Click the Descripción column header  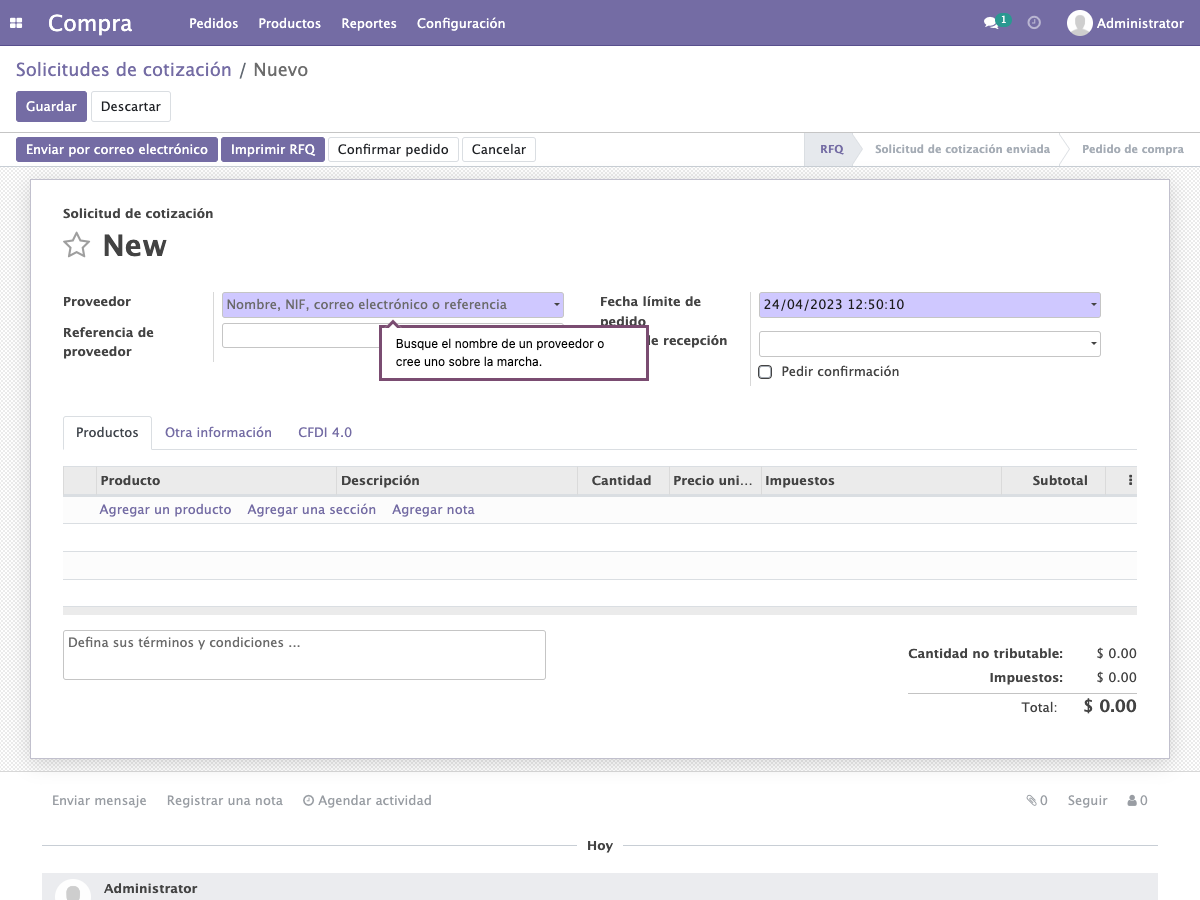[457, 480]
